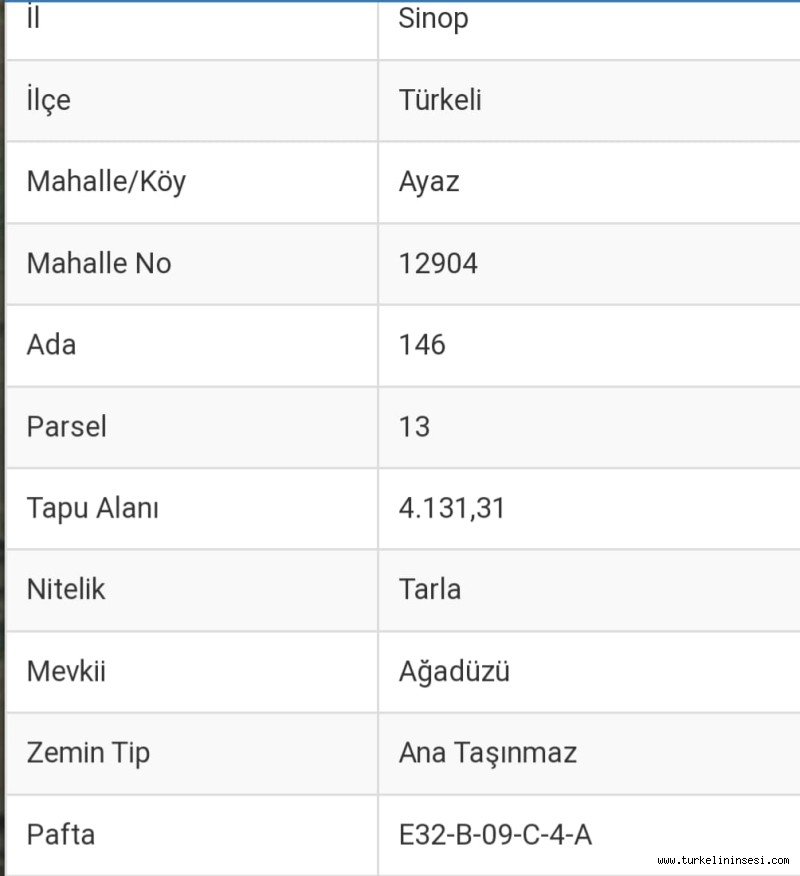Click the Ağadüzü location value
Viewport: 800px width, 876px height.
454,671
